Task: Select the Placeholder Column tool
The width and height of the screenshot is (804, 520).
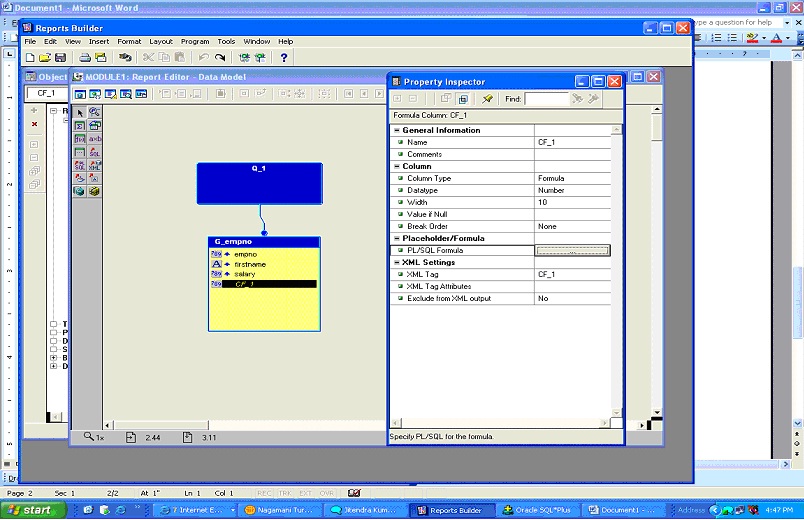Action: pos(80,152)
